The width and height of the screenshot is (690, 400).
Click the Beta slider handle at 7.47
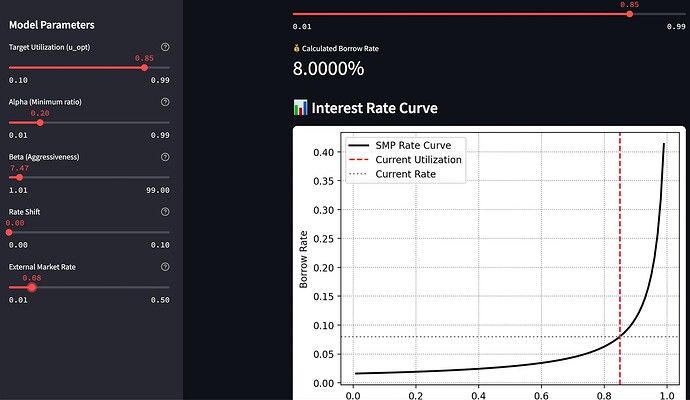pyautogui.click(x=19, y=177)
